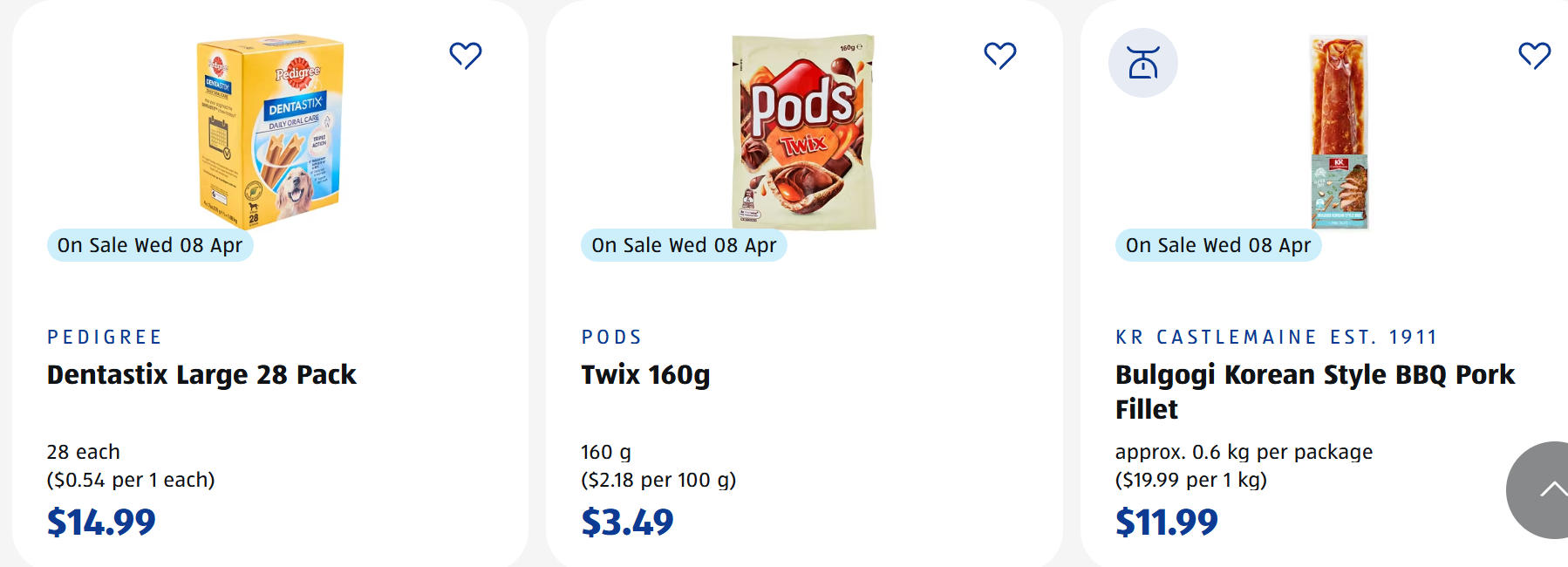Click the $11.99 pork fillet price
The image size is (1568, 567).
[1166, 522]
